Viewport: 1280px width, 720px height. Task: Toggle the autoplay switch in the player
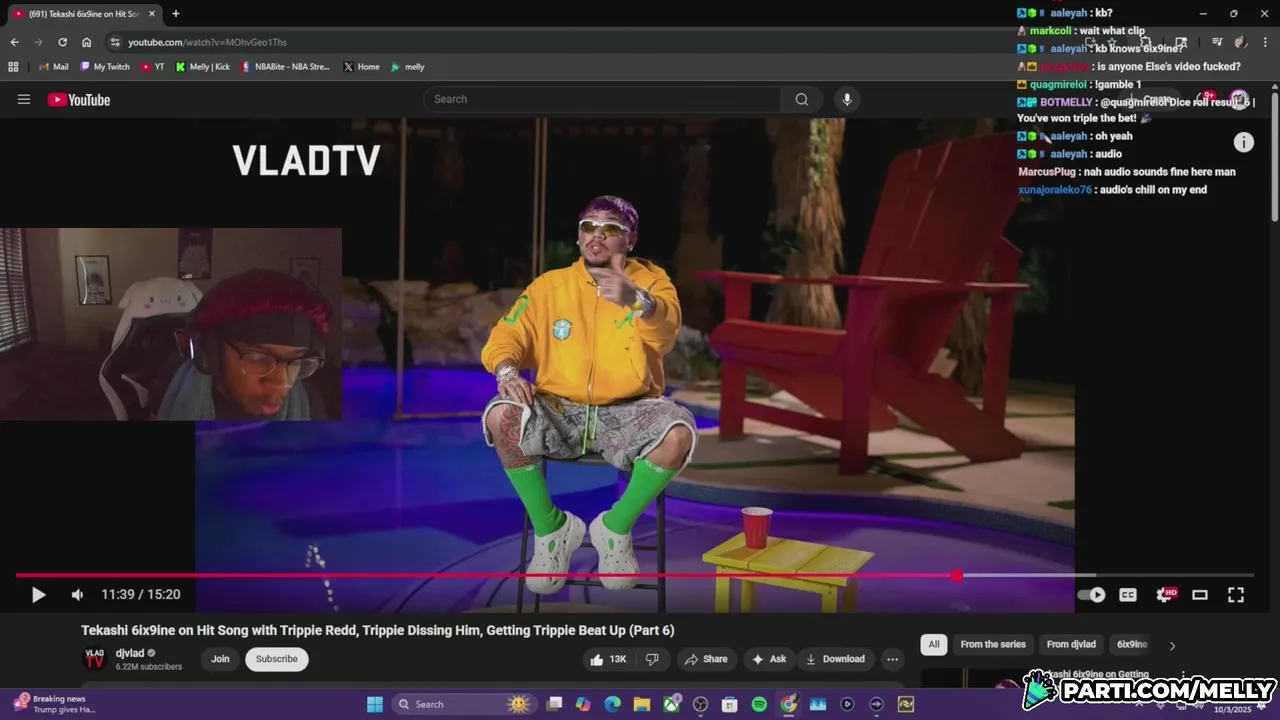pyautogui.click(x=1091, y=595)
